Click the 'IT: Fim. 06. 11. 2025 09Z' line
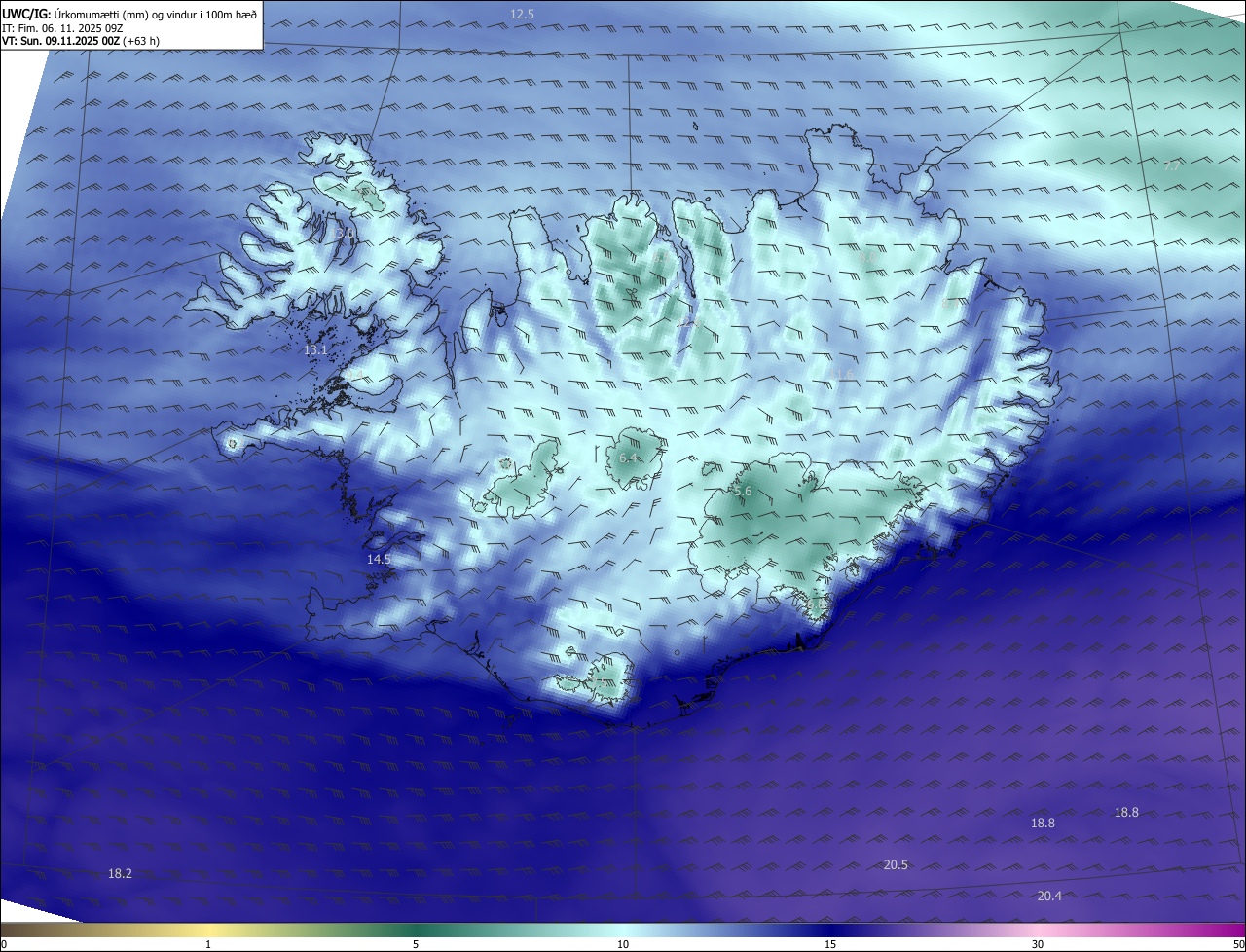This screenshot has height=952, width=1246. coord(63,28)
